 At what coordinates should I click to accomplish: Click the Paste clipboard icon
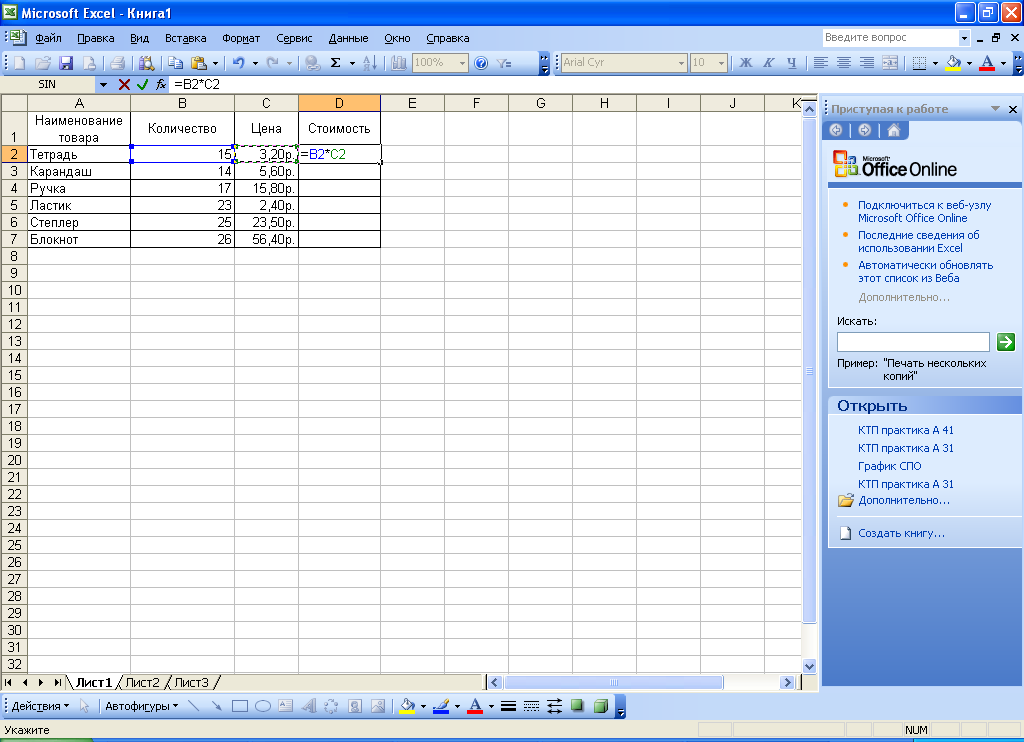coord(199,63)
